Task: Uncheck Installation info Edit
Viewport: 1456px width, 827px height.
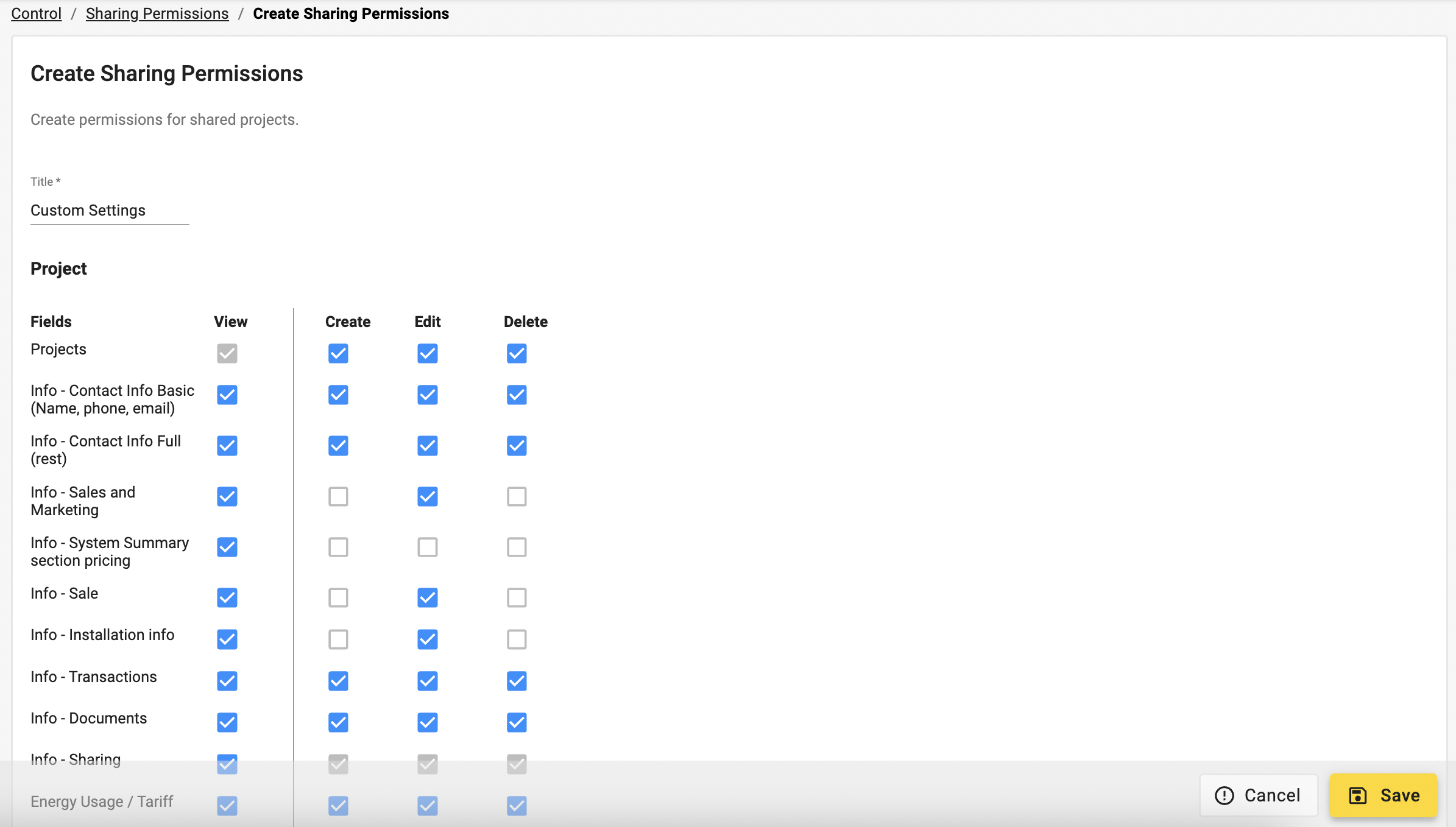Action: point(428,639)
